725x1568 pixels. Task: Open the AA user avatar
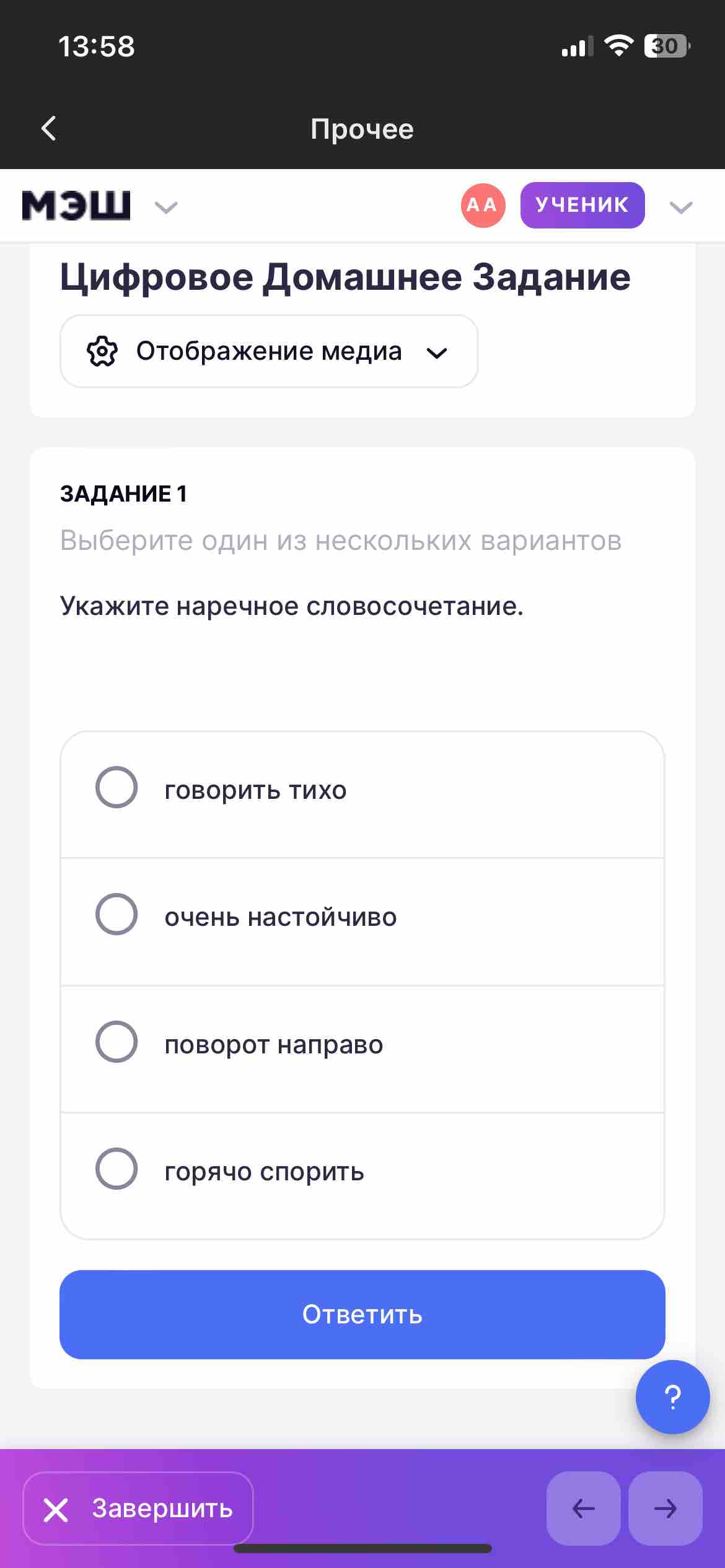483,205
